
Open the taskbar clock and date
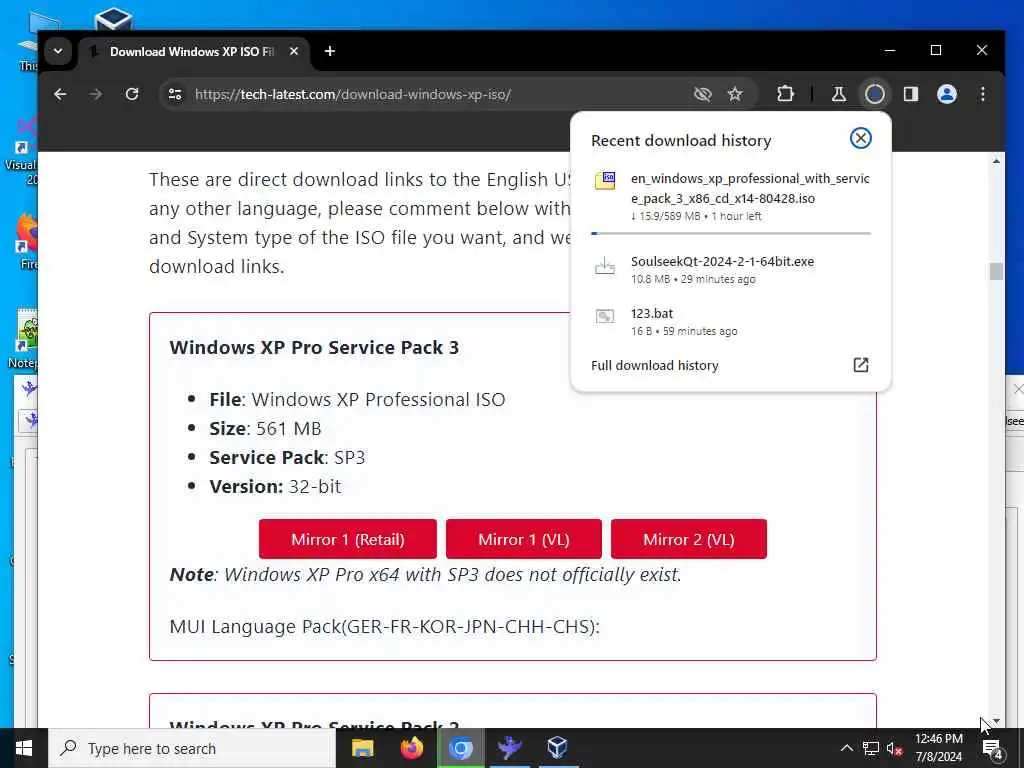938,748
